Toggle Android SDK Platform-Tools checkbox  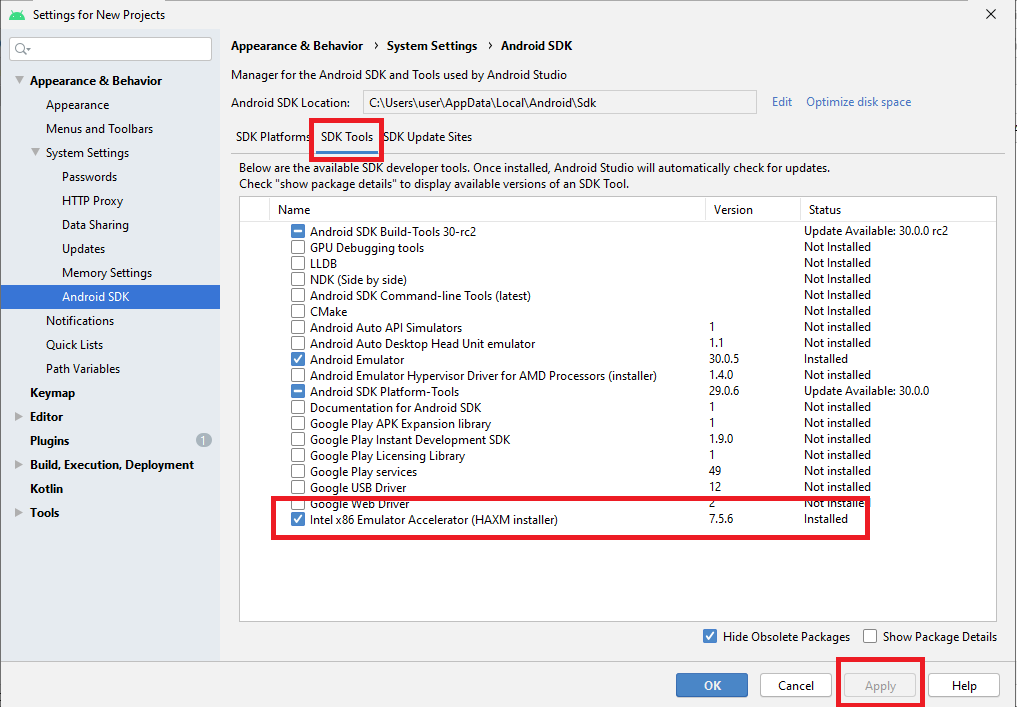tap(298, 391)
